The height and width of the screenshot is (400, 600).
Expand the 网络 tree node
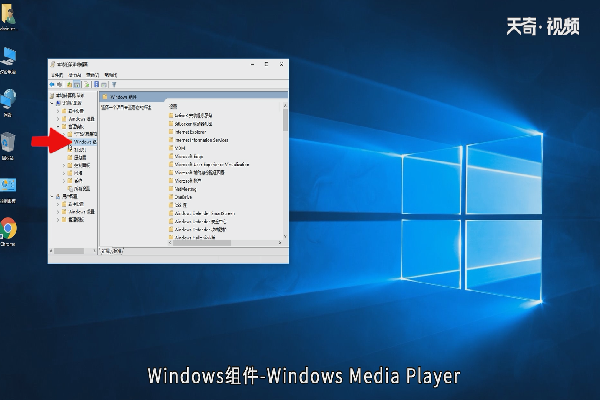[64, 173]
